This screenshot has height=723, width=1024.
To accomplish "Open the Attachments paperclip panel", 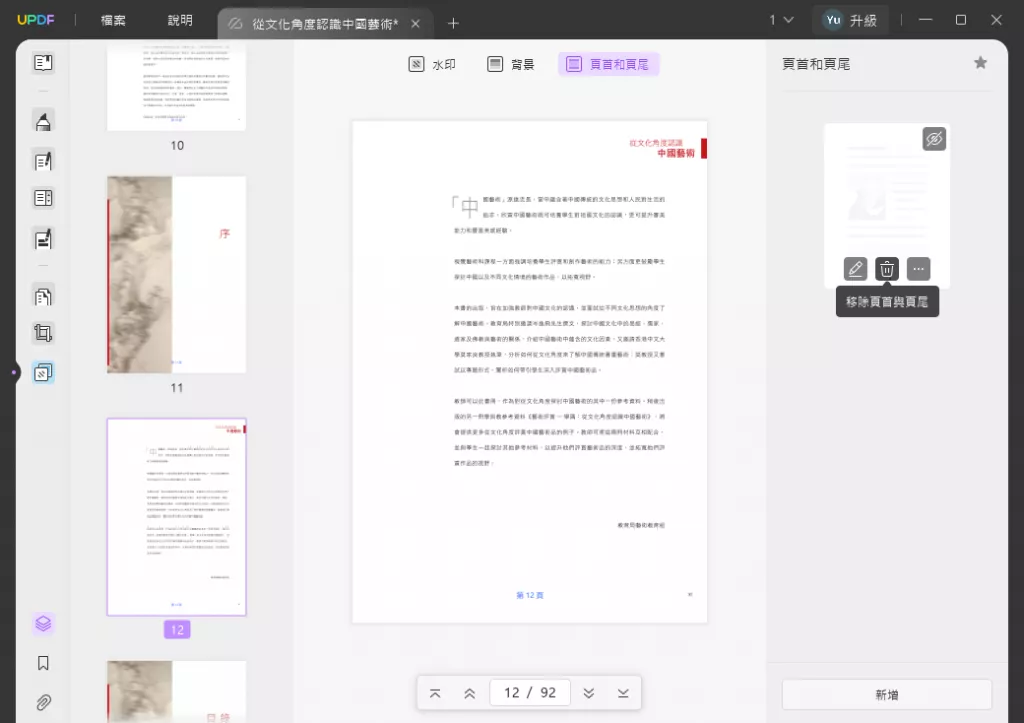I will pyautogui.click(x=43, y=703).
